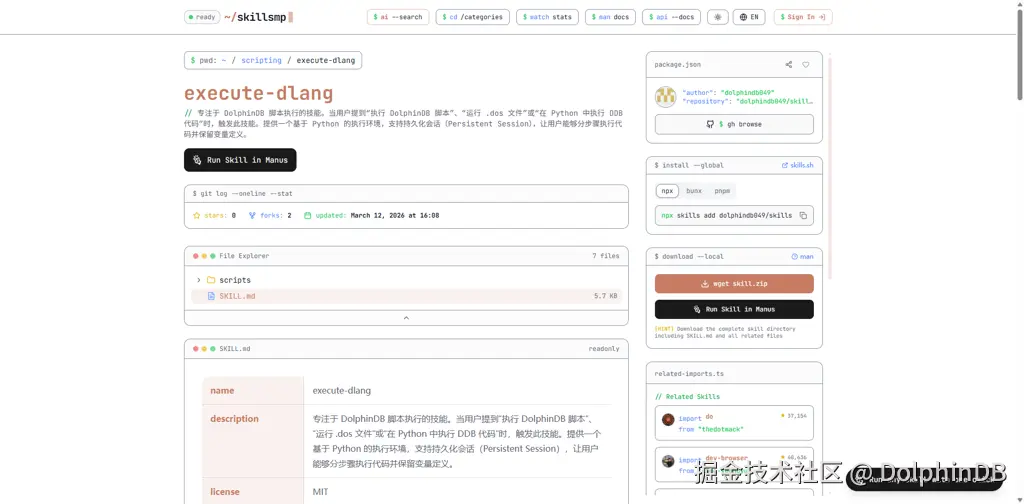Image resolution: width=1024 pixels, height=504 pixels.
Task: Click Run Skill in Manus below the description
Action: coord(240,160)
